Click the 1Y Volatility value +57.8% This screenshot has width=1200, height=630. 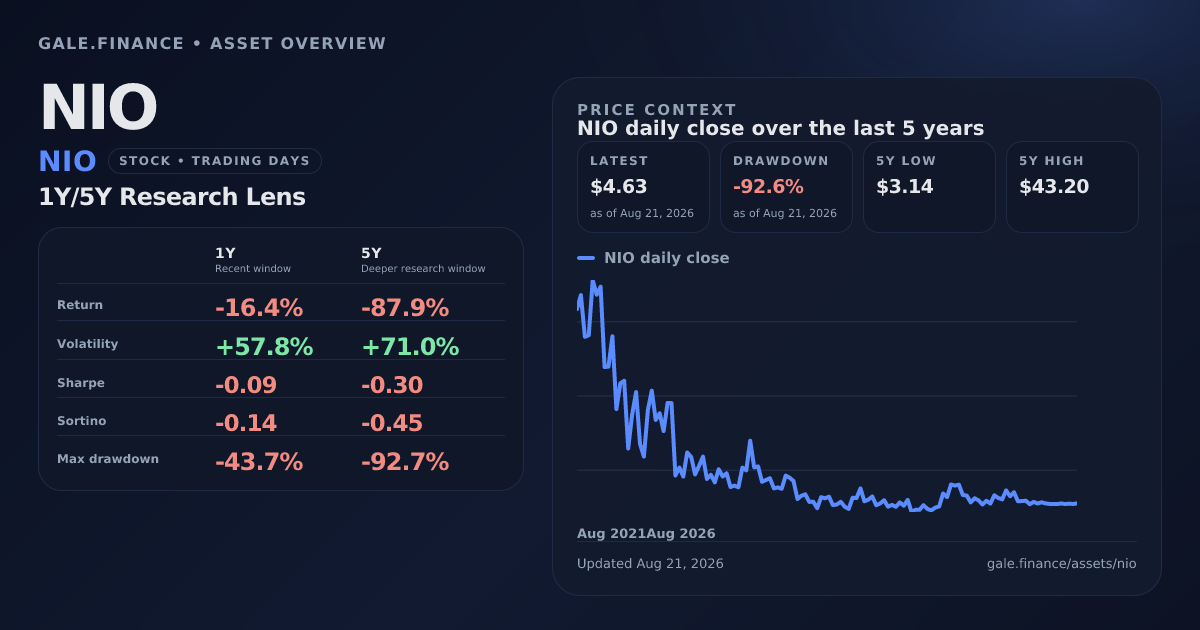click(264, 347)
